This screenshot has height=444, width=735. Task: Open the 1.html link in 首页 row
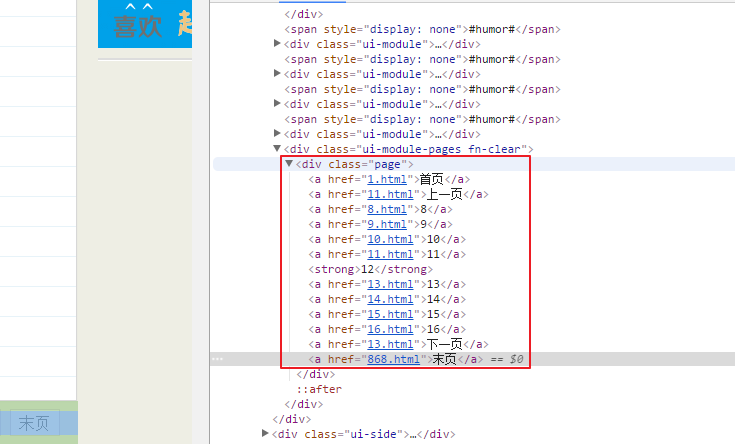click(x=387, y=179)
